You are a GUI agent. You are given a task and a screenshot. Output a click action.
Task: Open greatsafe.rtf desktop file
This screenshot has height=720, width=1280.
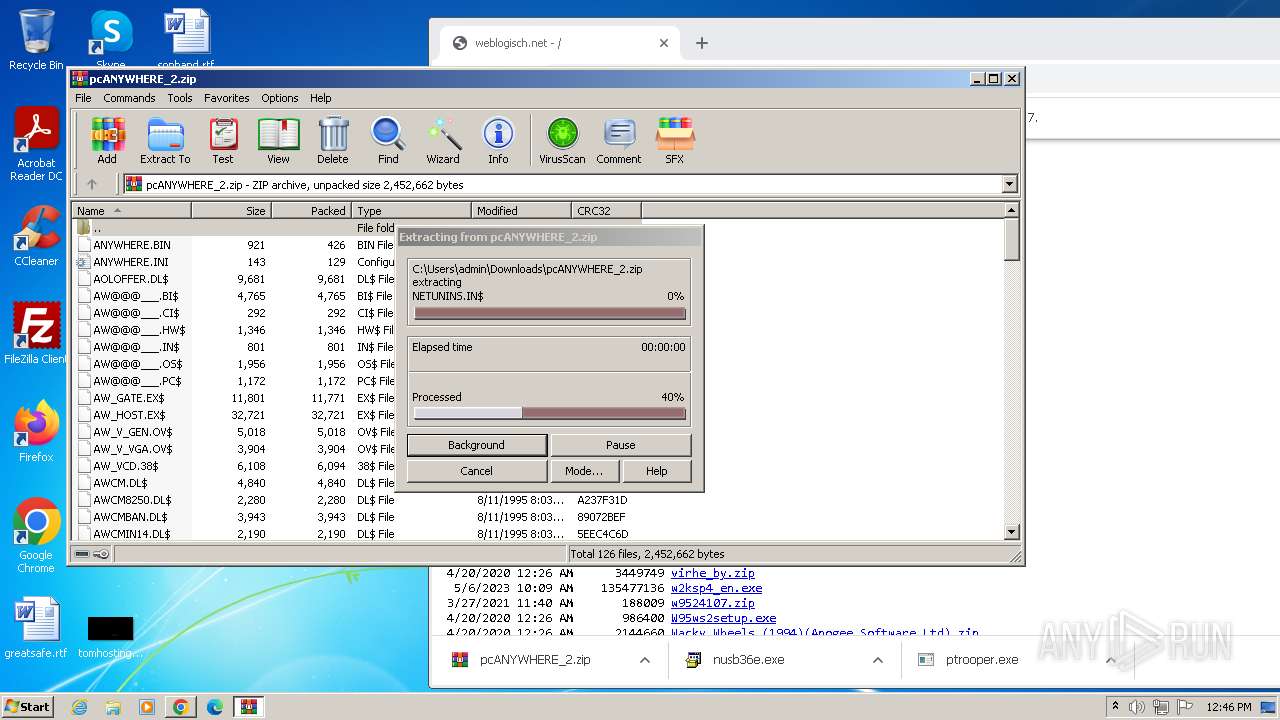(36, 628)
